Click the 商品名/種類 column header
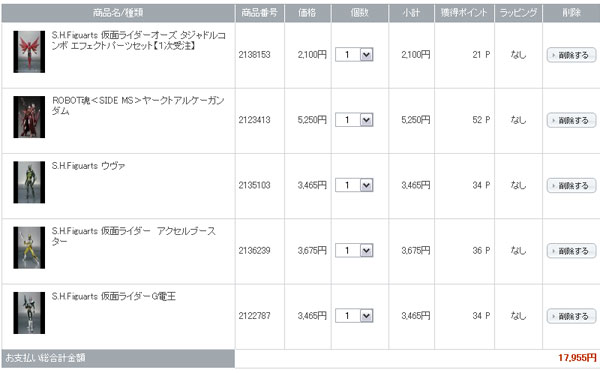This screenshot has height=373, width=600. 118,13
